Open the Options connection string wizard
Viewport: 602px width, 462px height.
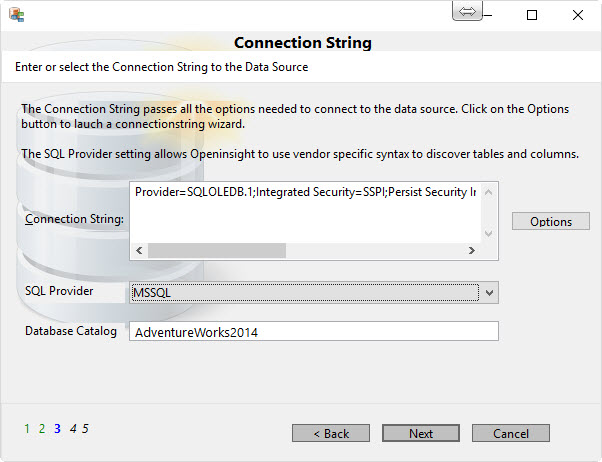point(551,222)
